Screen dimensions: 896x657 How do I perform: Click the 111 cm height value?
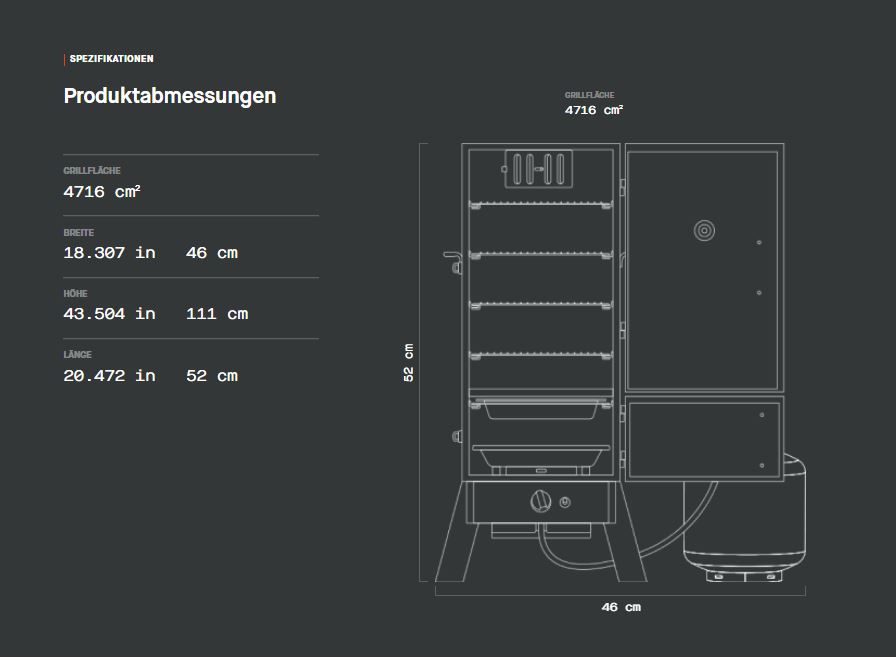pyautogui.click(x=217, y=314)
